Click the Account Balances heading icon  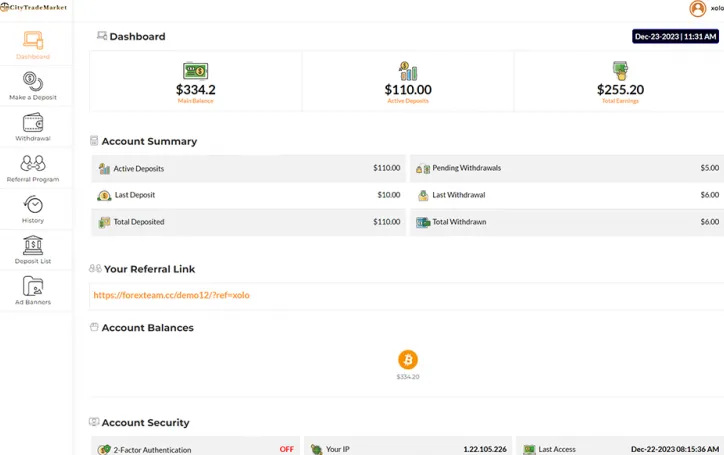coord(94,327)
